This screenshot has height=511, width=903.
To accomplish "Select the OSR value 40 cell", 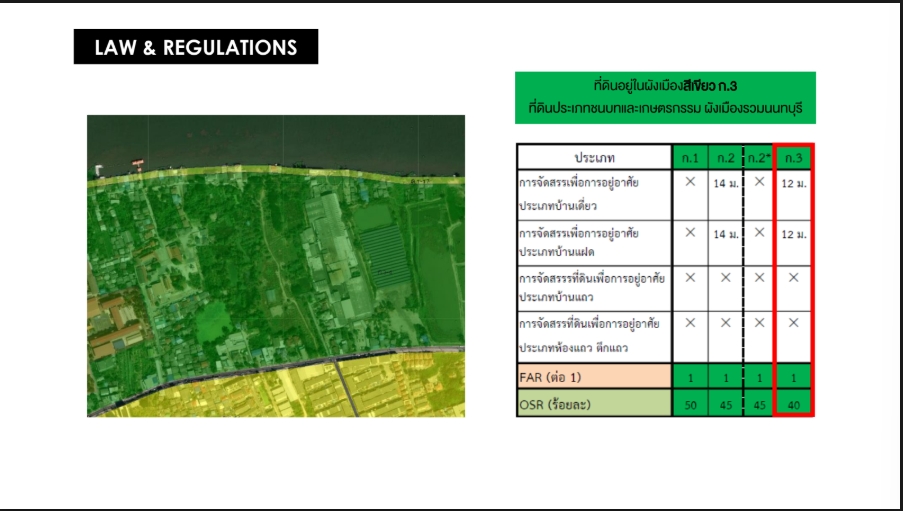I will (794, 405).
